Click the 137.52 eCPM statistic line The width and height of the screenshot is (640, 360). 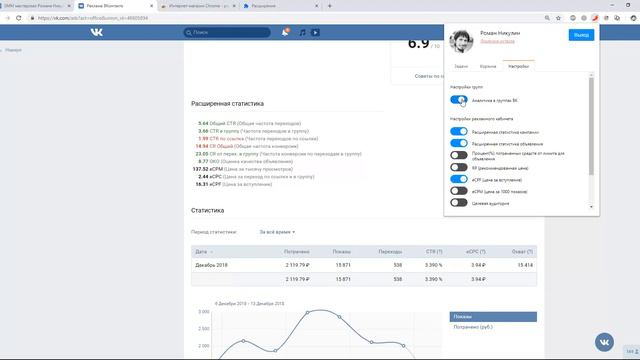tap(243, 169)
